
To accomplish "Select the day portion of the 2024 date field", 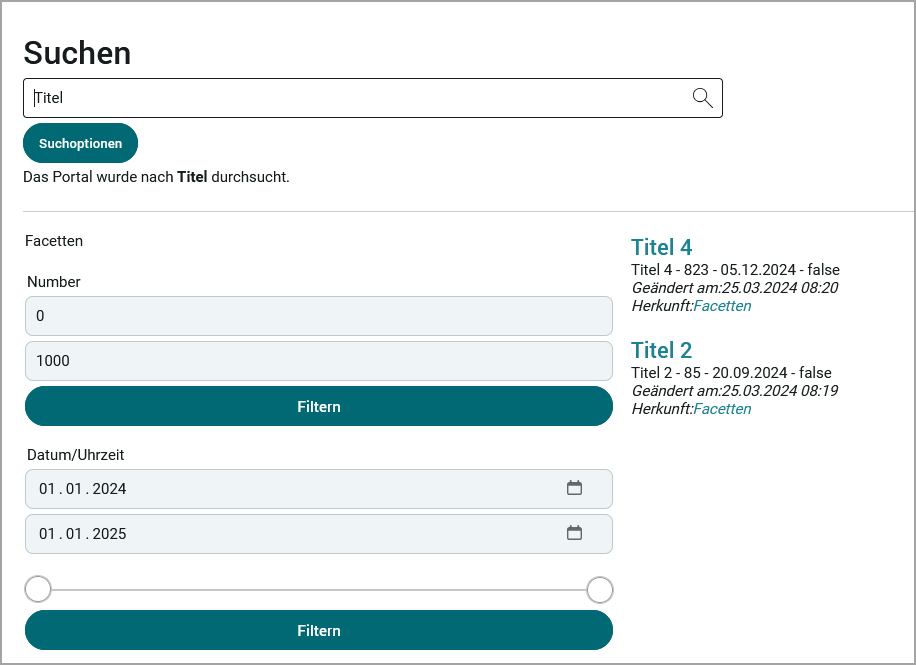I will (47, 489).
